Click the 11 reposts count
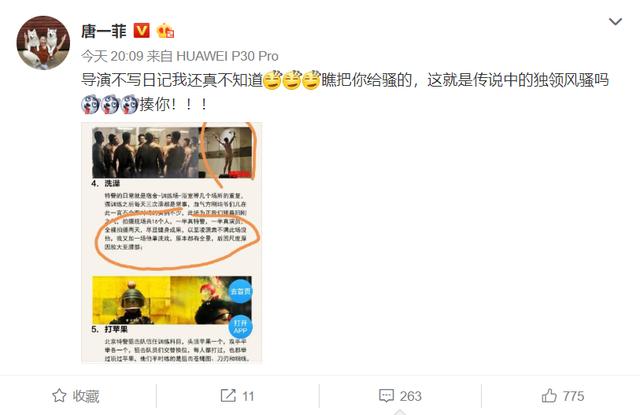640x415 pixels. pyautogui.click(x=248, y=396)
